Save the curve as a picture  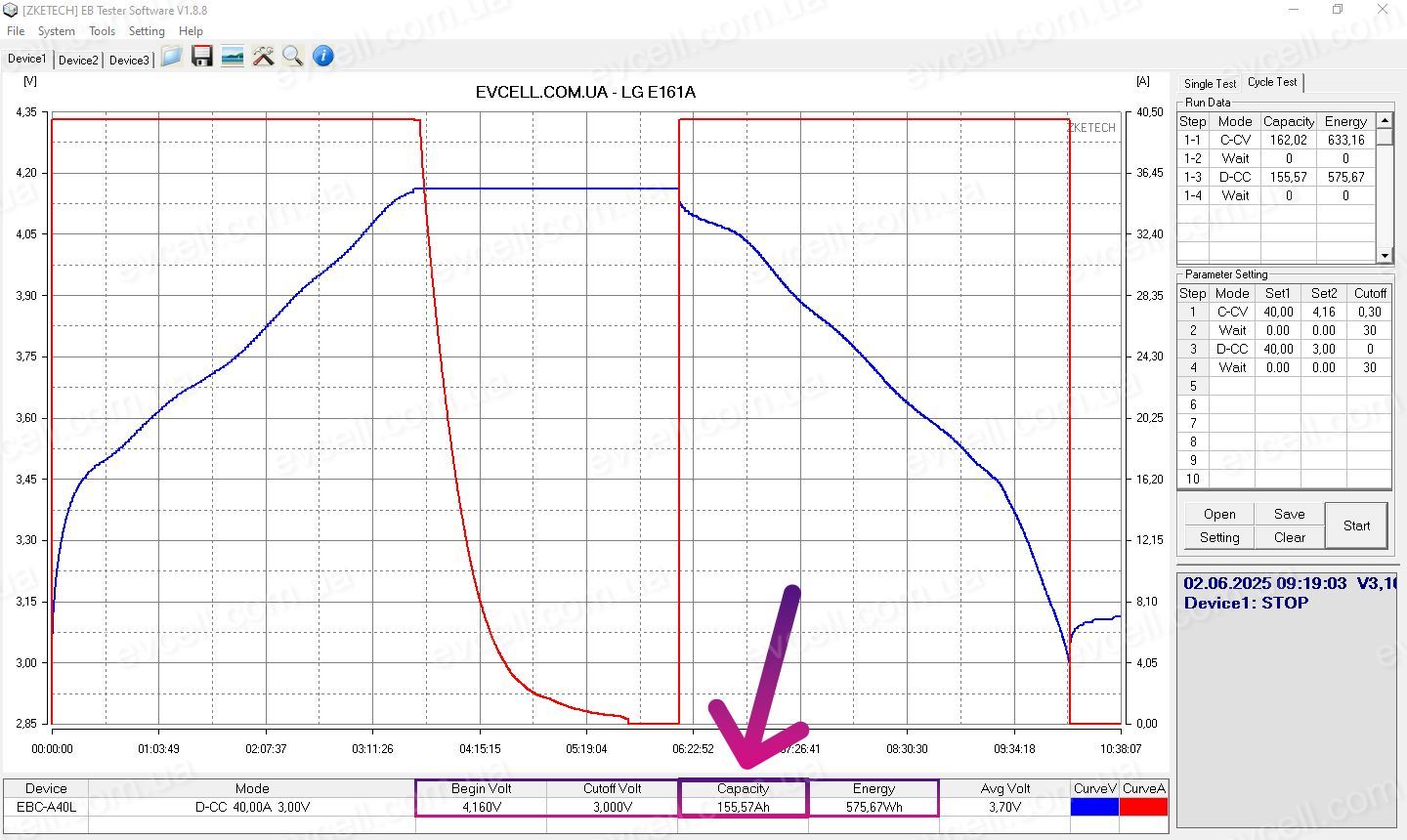pyautogui.click(x=233, y=57)
